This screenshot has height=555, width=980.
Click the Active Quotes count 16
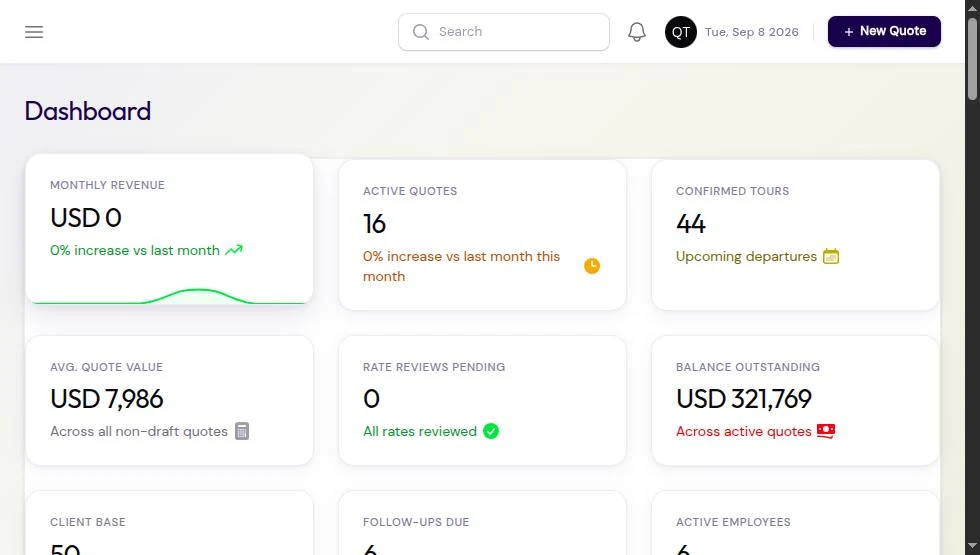pyautogui.click(x=374, y=224)
